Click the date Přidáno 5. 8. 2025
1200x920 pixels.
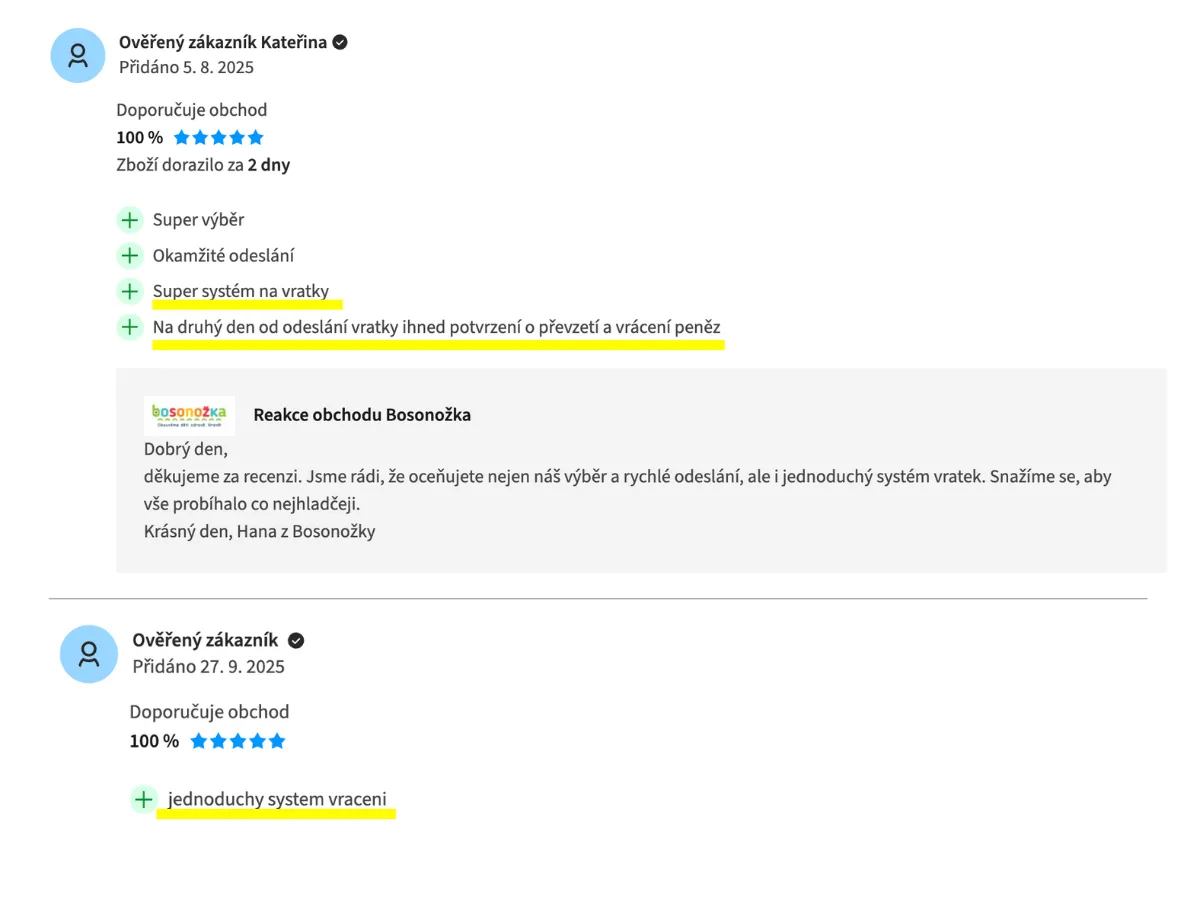186,68
